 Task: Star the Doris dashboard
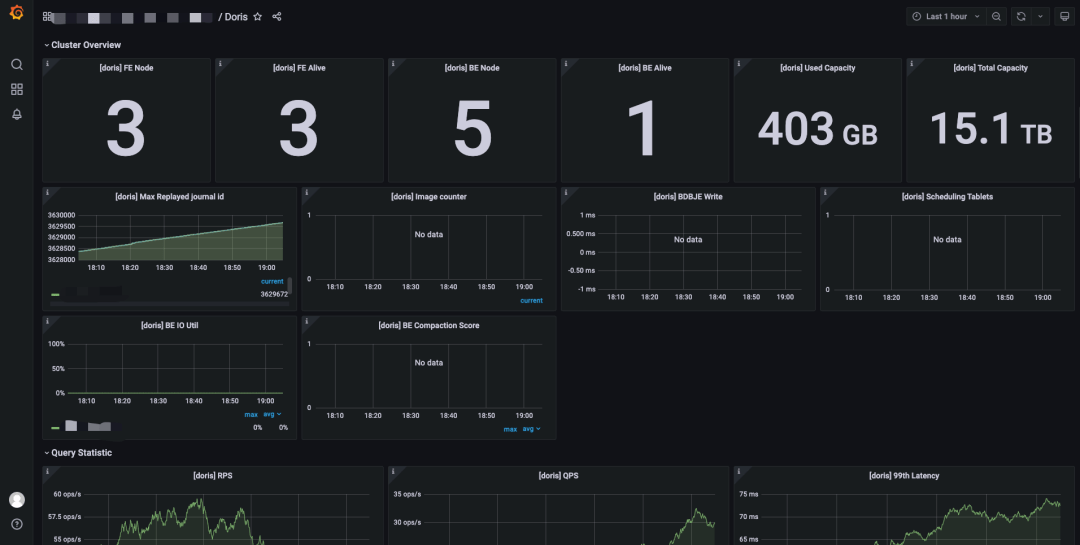pos(258,17)
